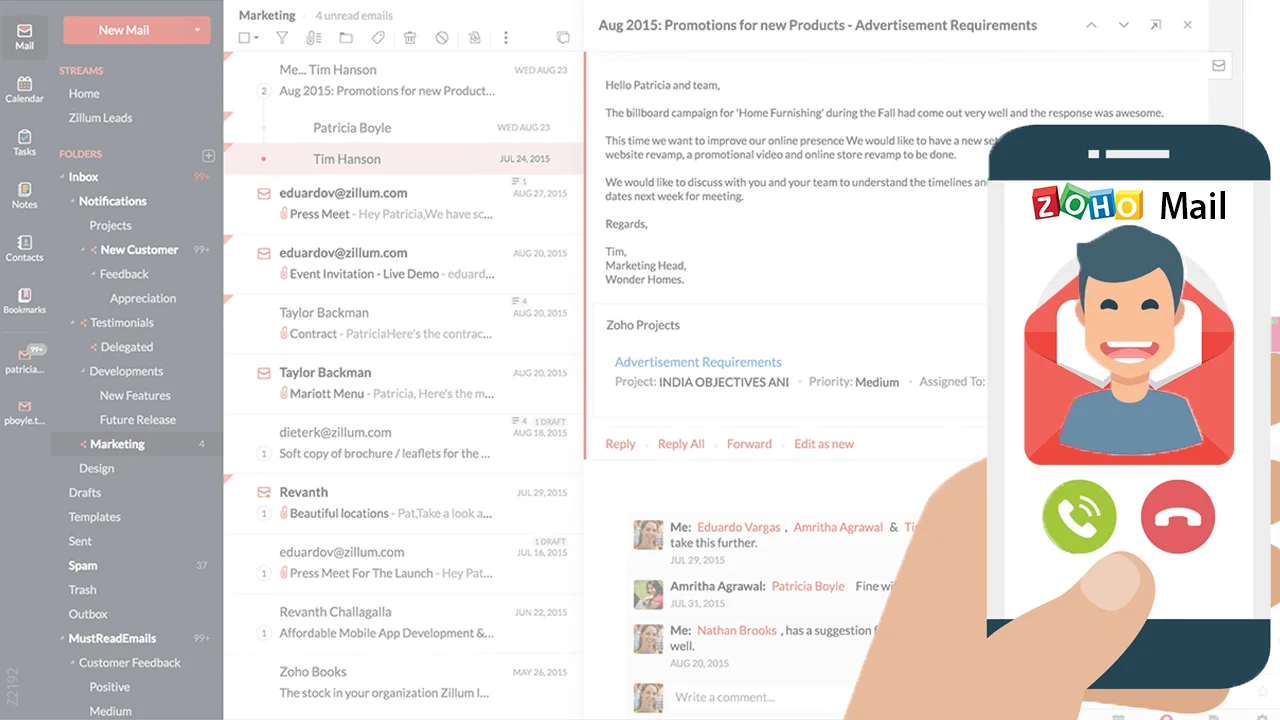Viewport: 1280px width, 720px height.
Task: Open Zillum Leads stream
Action: [100, 118]
